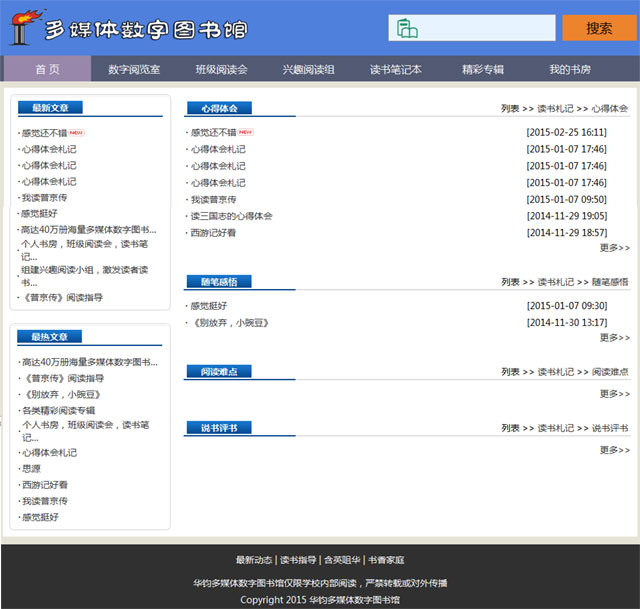Click the torch logo icon in header

[x=24, y=27]
